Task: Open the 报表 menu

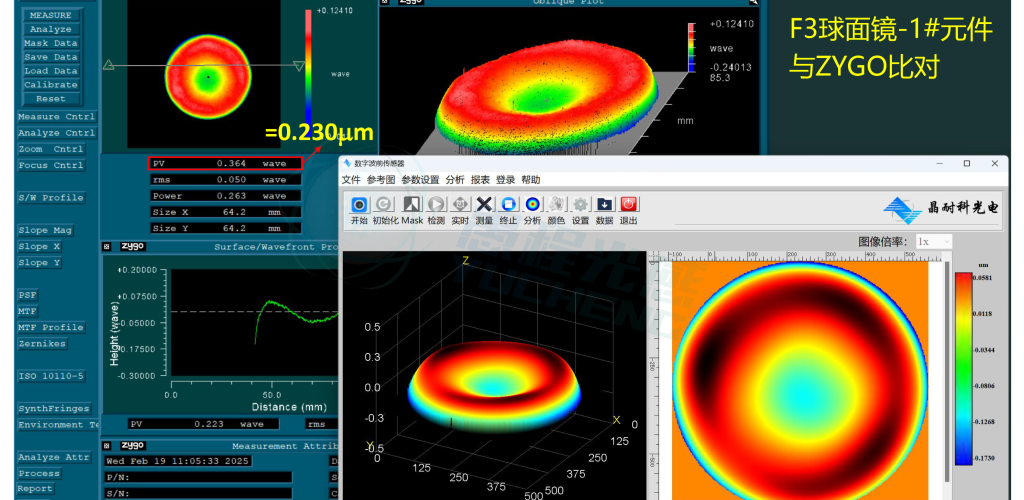Action: tap(480, 180)
